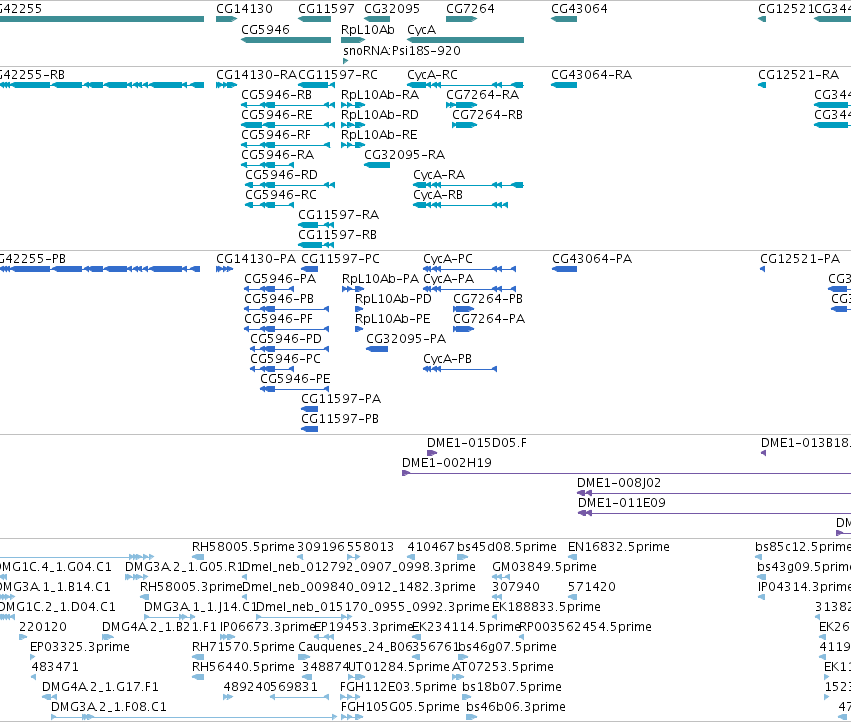851x722 pixels.
Task: Click protein CycA-PA
Action: click(x=448, y=279)
